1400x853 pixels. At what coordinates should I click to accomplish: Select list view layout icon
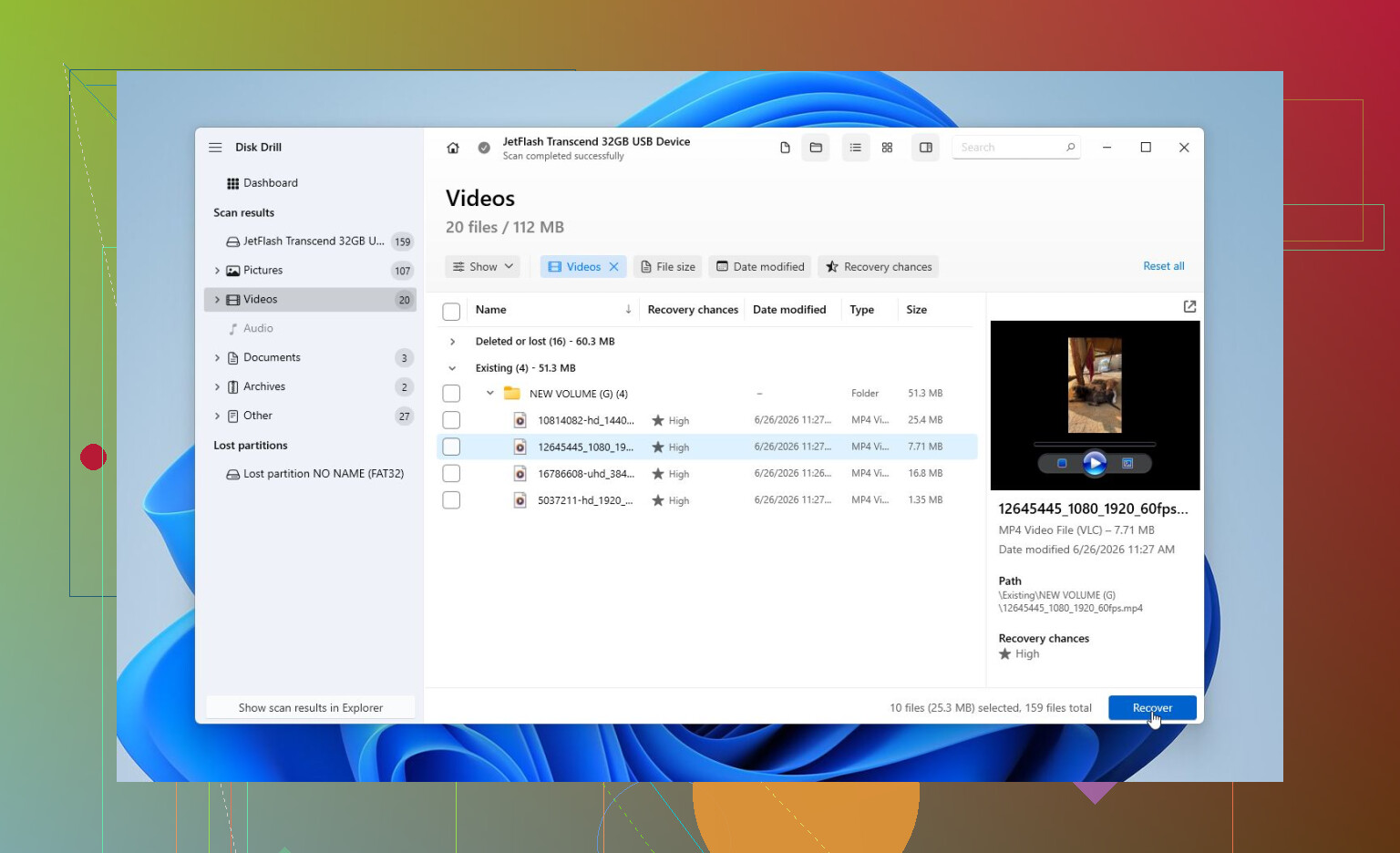(856, 148)
